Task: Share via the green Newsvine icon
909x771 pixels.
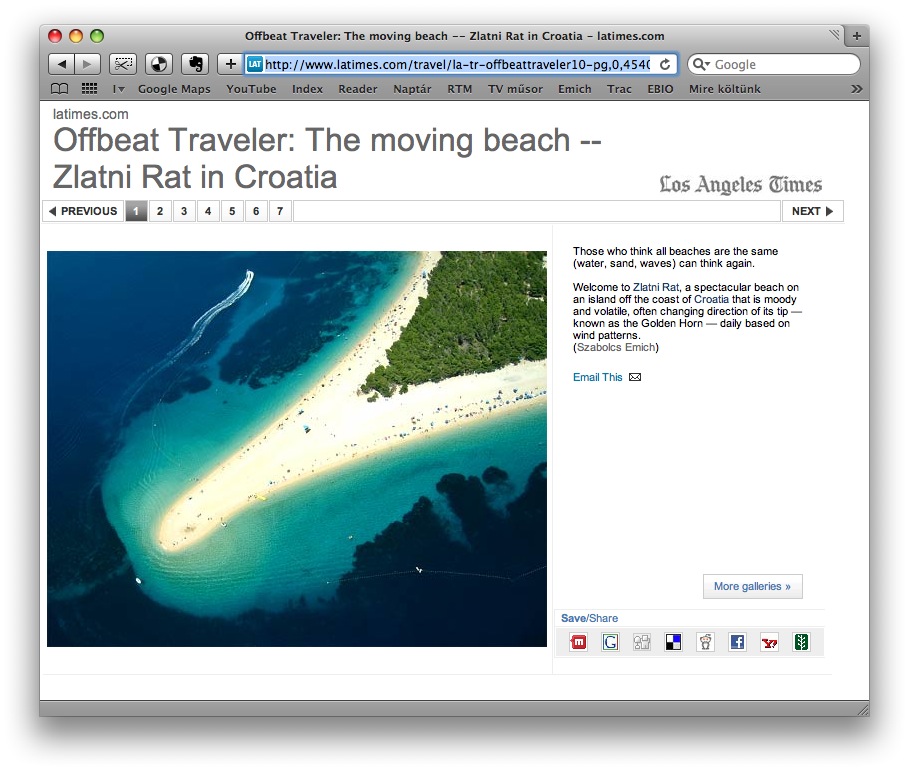Action: point(801,642)
